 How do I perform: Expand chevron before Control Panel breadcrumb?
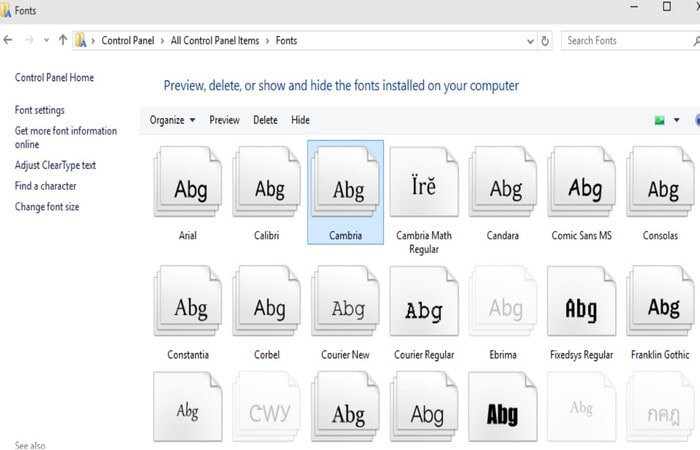[93, 41]
